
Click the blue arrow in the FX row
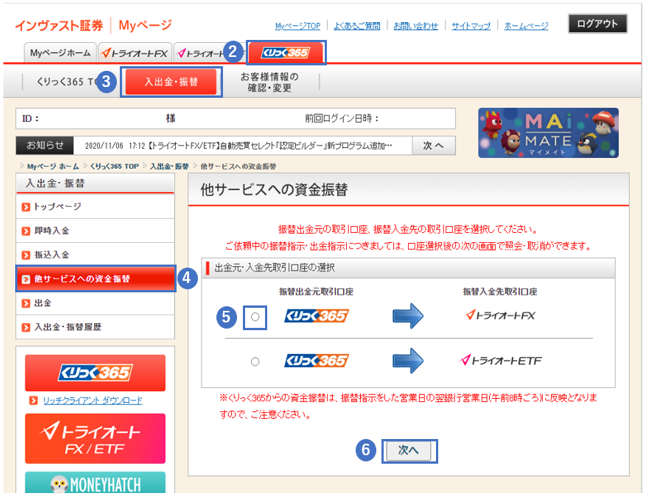pyautogui.click(x=408, y=316)
